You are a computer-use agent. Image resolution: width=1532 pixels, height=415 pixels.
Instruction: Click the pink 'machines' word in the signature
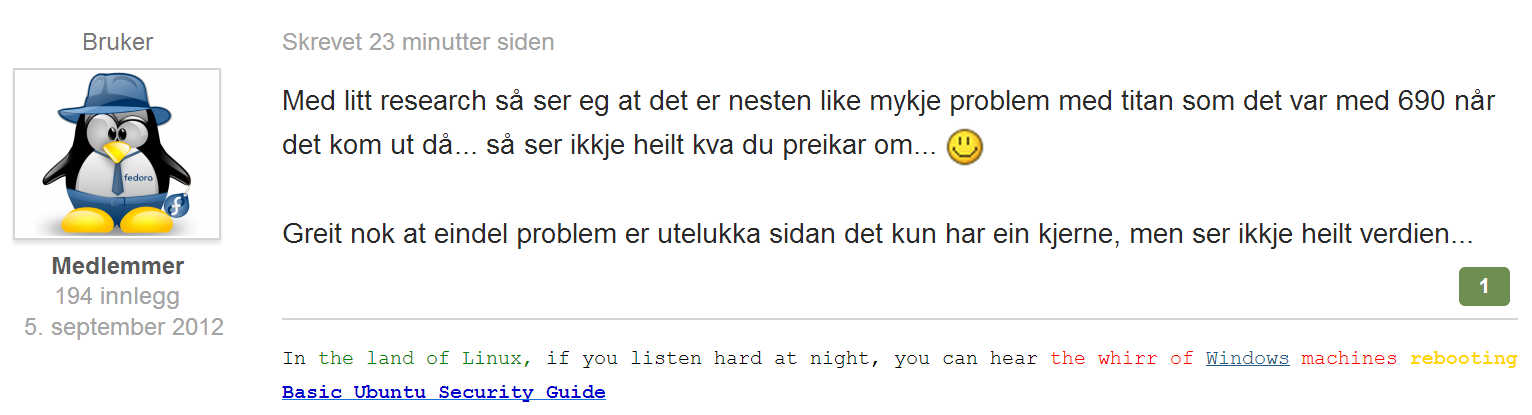pyautogui.click(x=1349, y=358)
